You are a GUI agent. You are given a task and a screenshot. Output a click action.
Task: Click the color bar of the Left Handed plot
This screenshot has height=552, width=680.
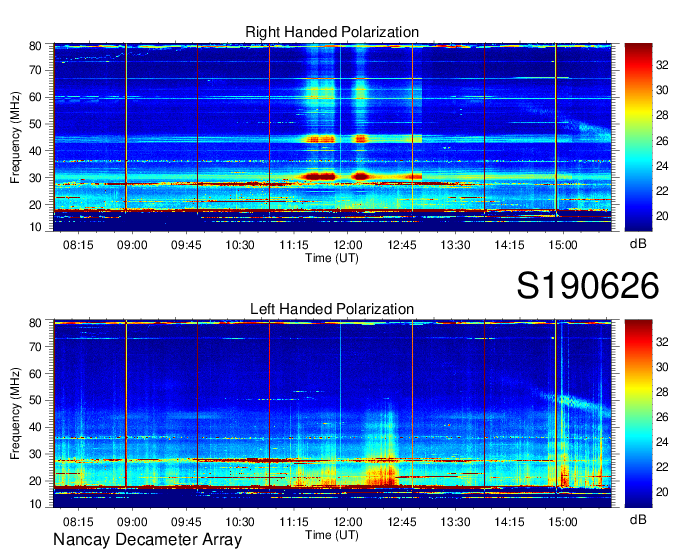(x=638, y=413)
